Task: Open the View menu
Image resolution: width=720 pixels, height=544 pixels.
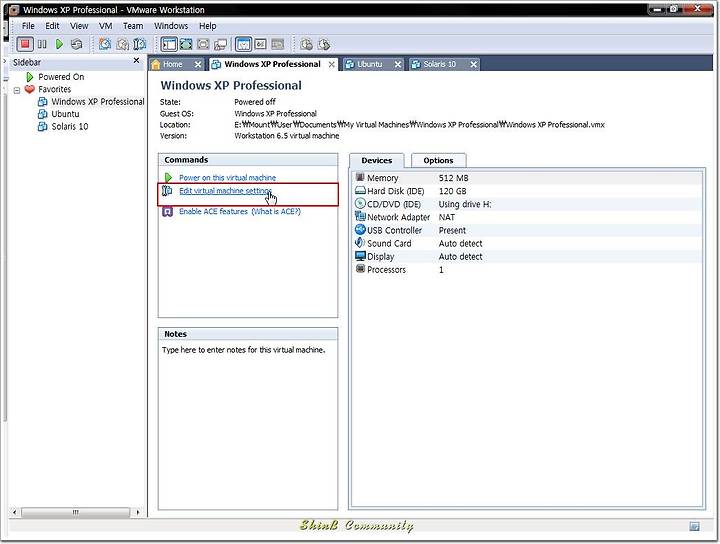Action: (79, 26)
